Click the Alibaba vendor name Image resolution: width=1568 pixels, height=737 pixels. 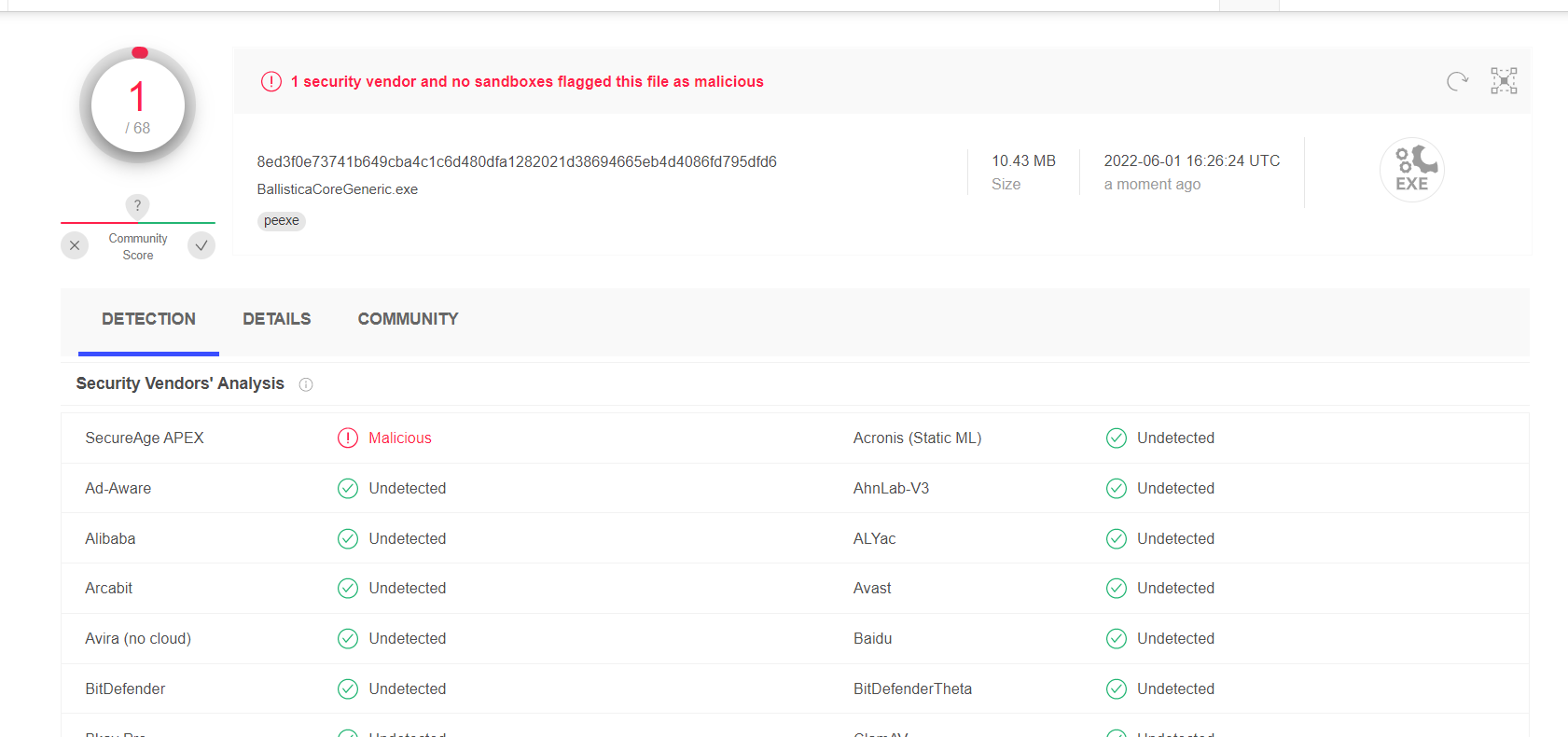click(110, 538)
